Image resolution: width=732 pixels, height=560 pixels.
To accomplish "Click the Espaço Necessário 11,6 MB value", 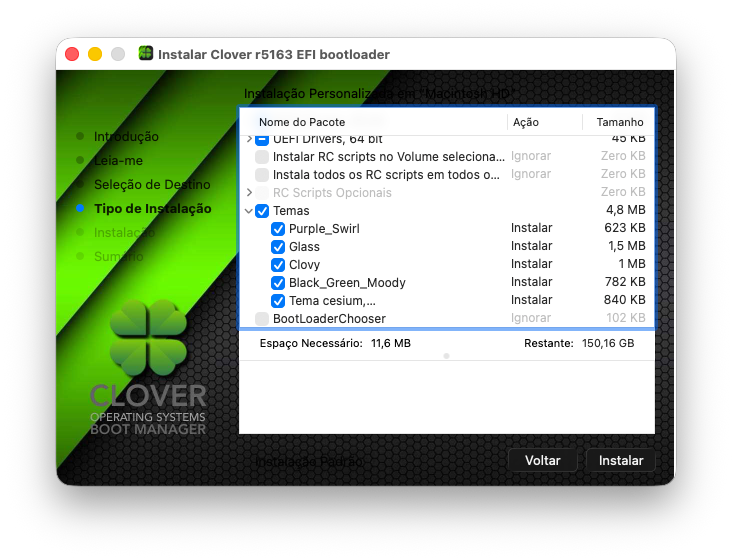I will click(391, 343).
